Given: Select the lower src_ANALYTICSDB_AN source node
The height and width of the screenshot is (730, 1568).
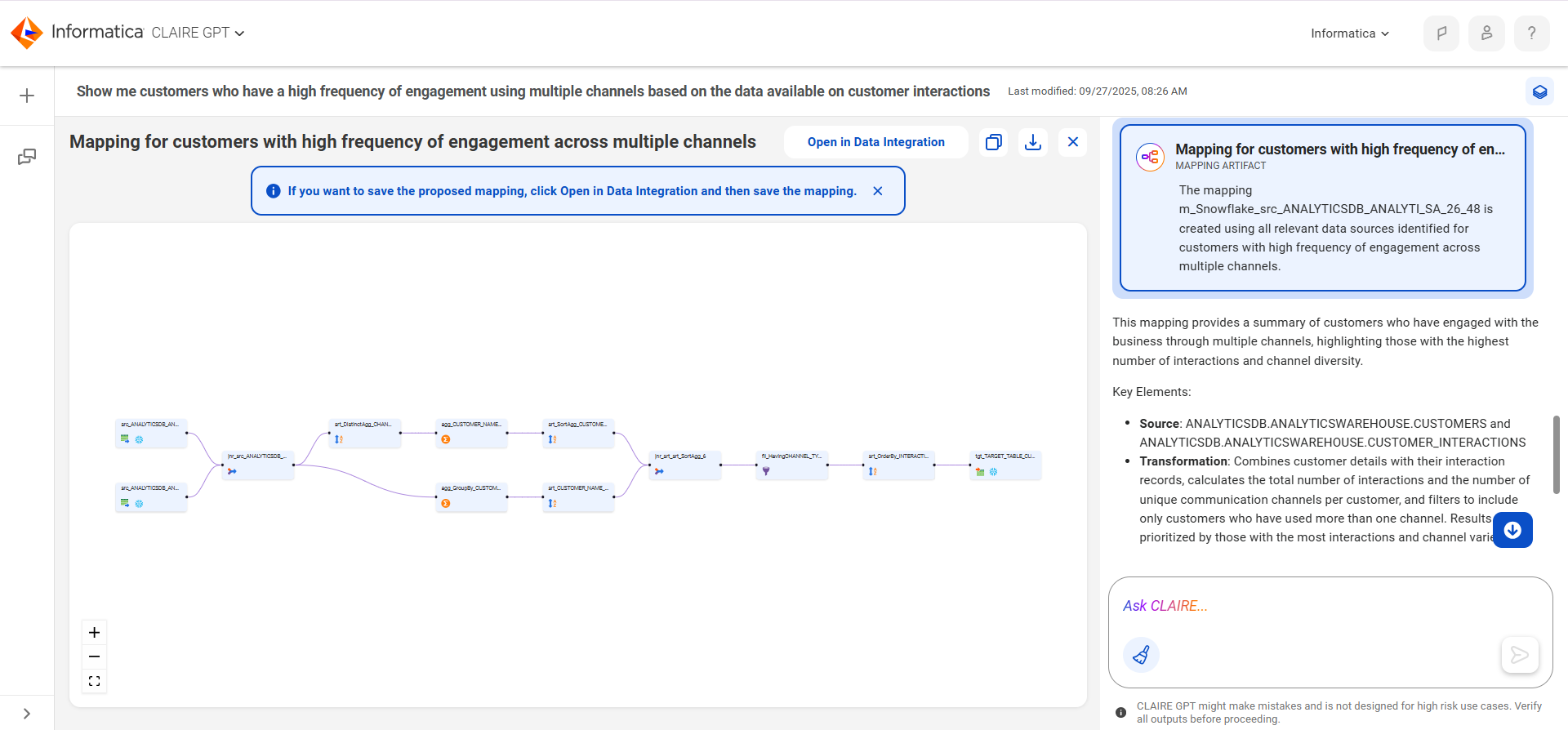Looking at the screenshot, I should coord(151,496).
